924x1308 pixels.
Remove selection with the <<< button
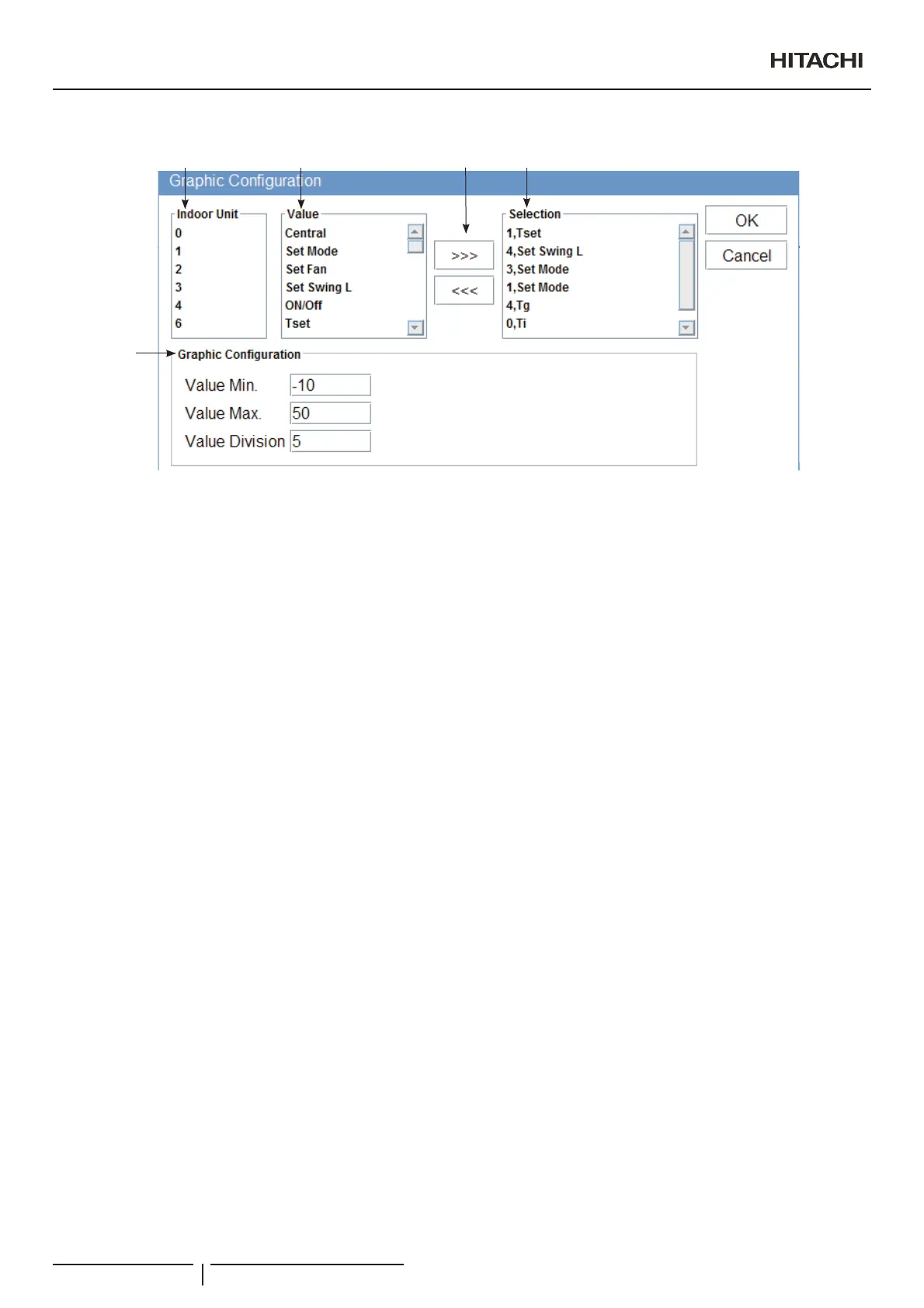coord(464,290)
